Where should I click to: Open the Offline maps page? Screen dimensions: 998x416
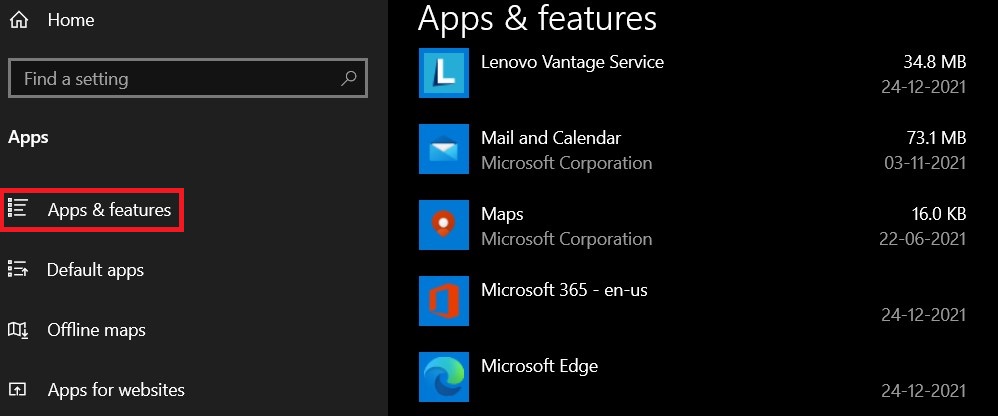[x=96, y=330]
